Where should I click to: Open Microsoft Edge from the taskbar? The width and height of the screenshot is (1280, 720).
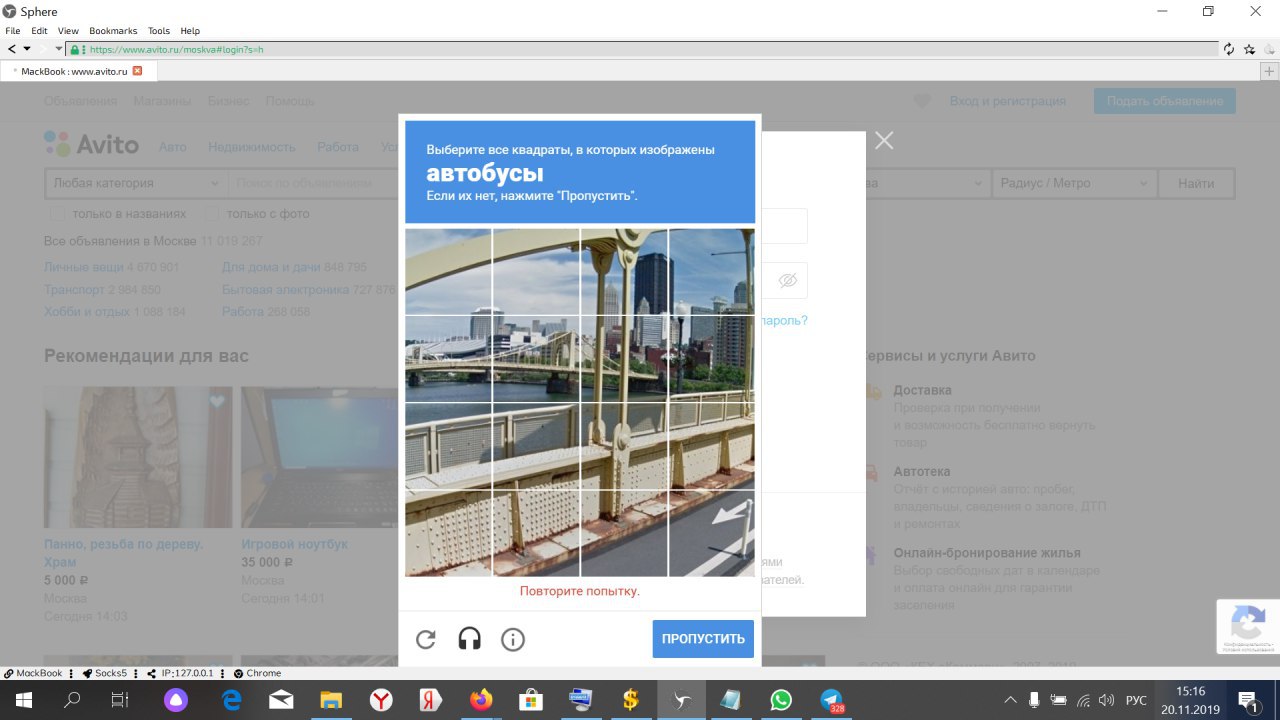click(x=231, y=700)
